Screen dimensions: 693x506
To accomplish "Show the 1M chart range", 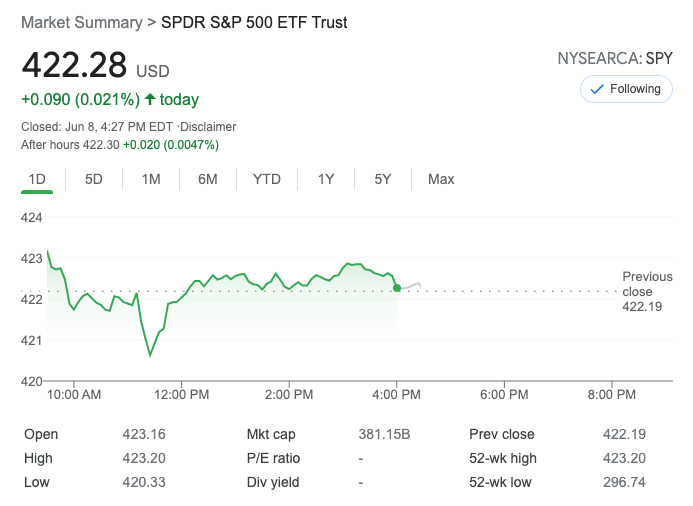I will (x=151, y=179).
